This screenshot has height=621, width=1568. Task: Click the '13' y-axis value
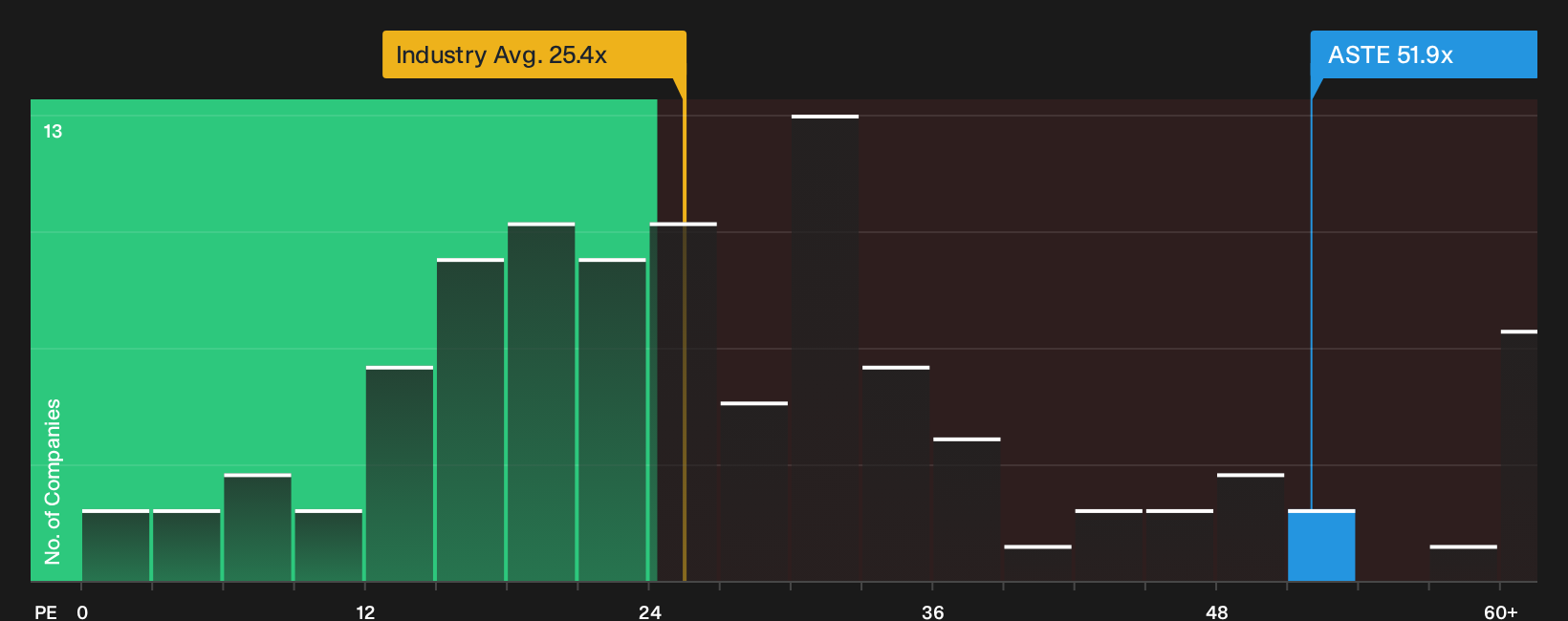point(53,132)
